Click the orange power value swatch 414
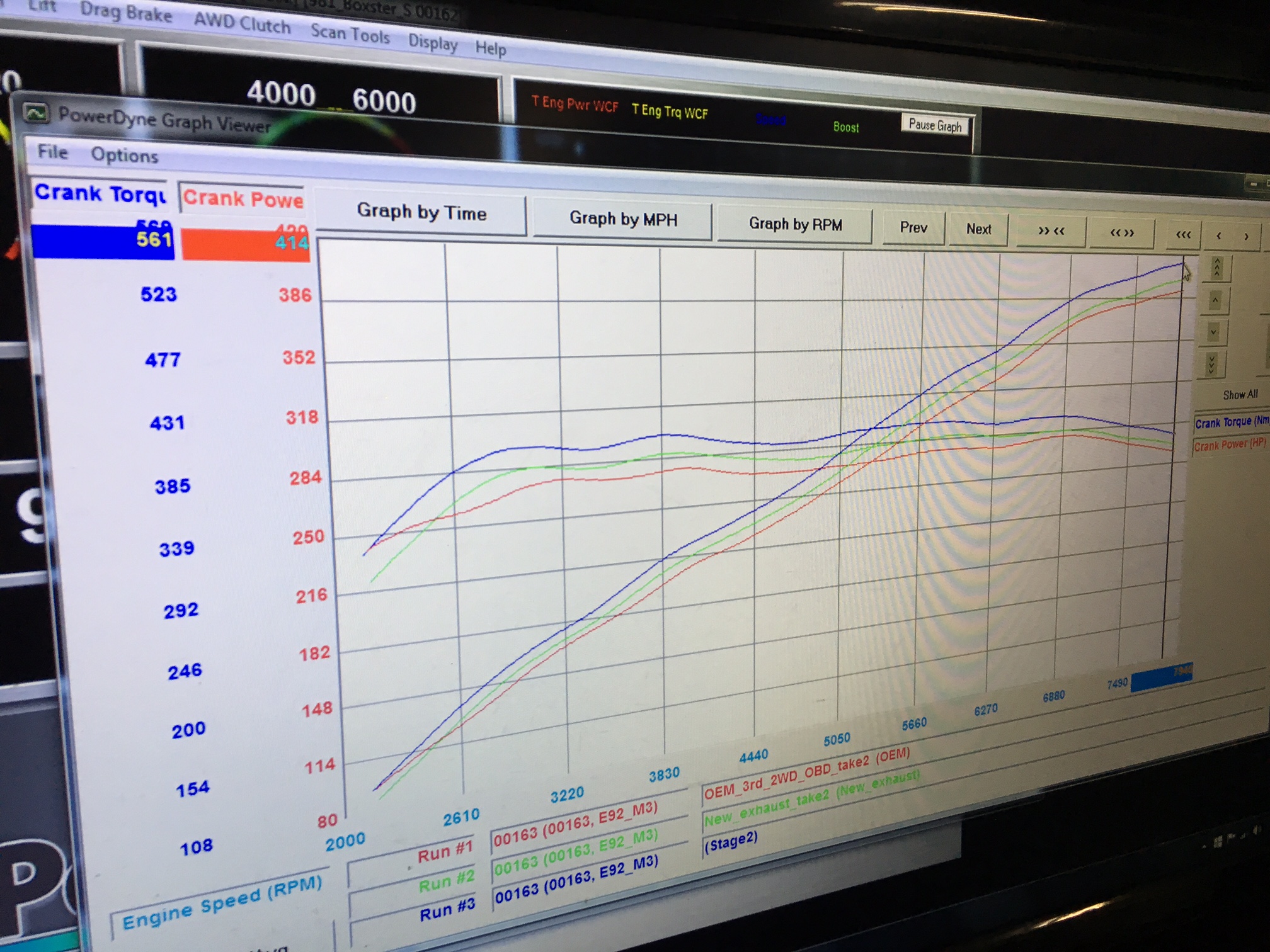This screenshot has width=1270, height=952. (x=246, y=245)
